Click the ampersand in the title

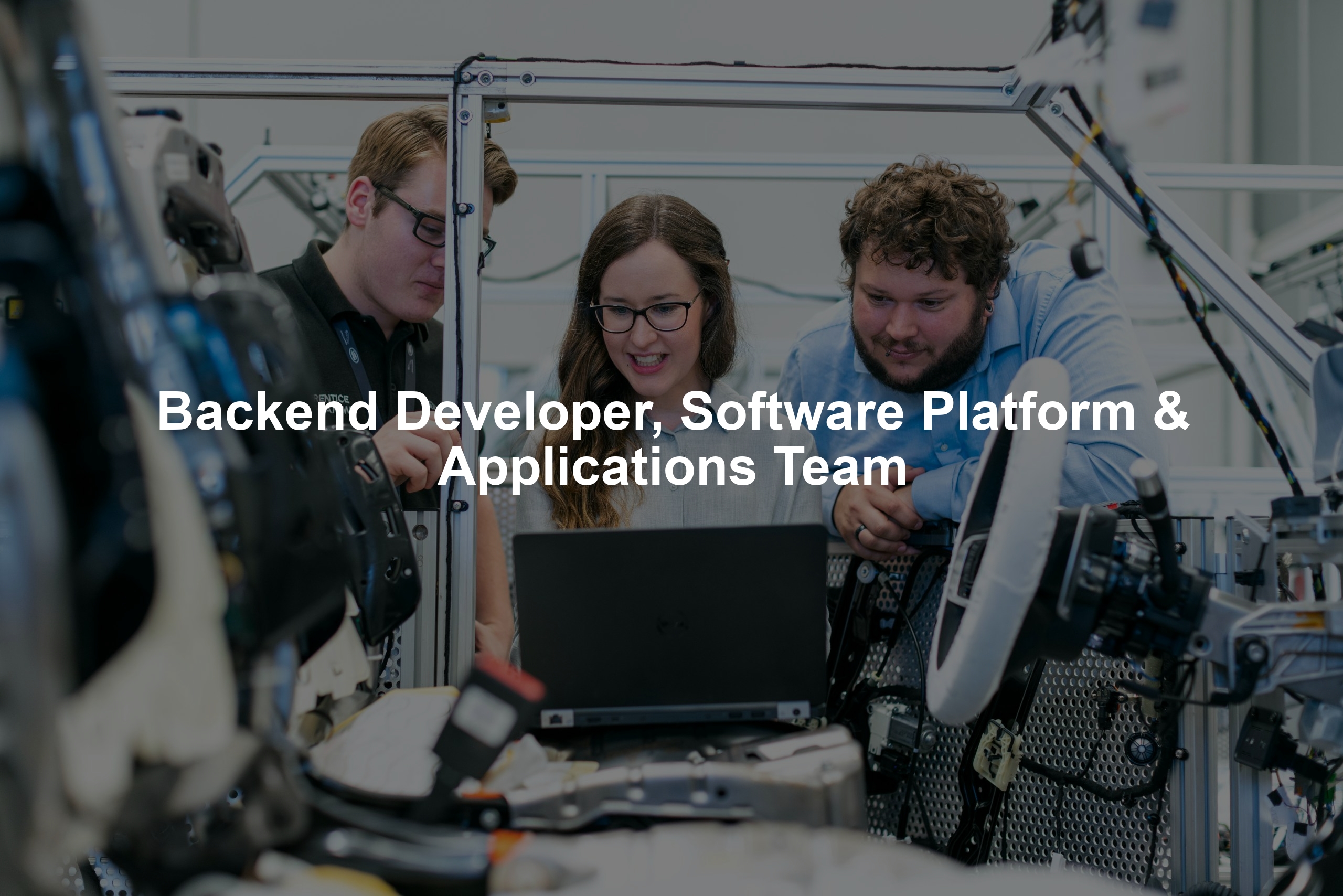click(1170, 411)
